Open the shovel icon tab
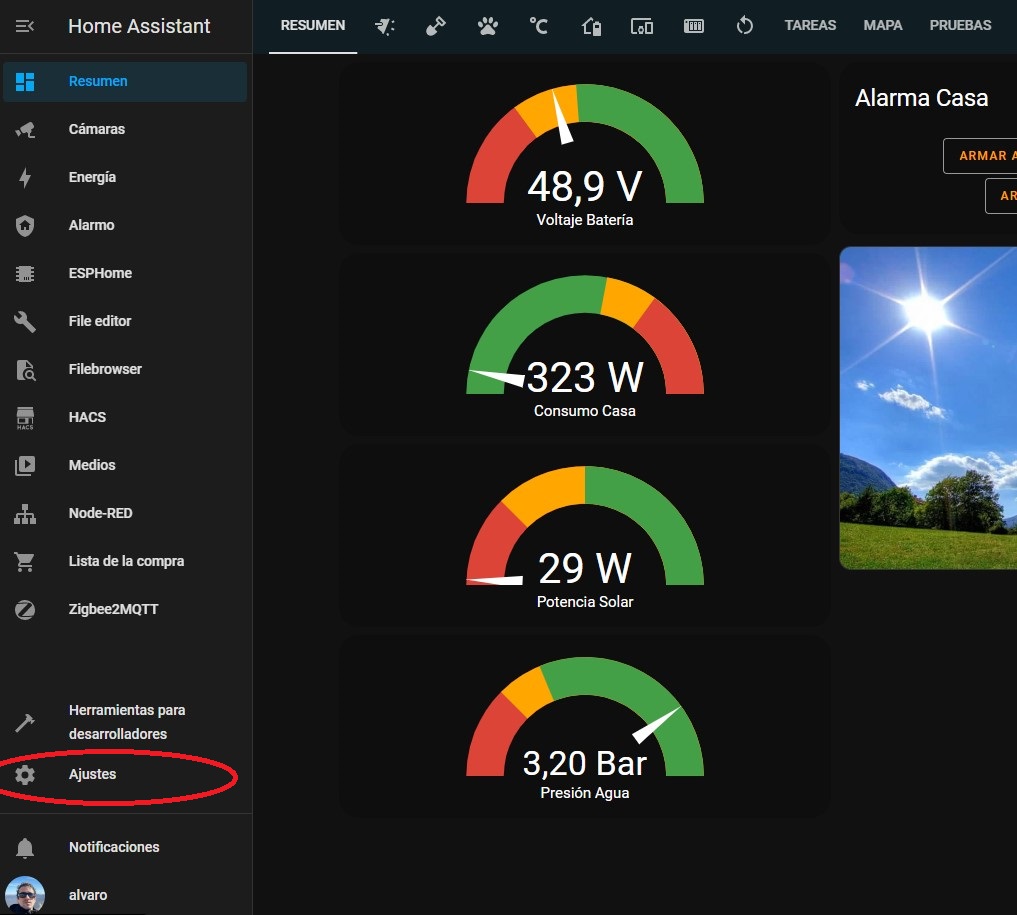The height and width of the screenshot is (915, 1017). [435, 26]
